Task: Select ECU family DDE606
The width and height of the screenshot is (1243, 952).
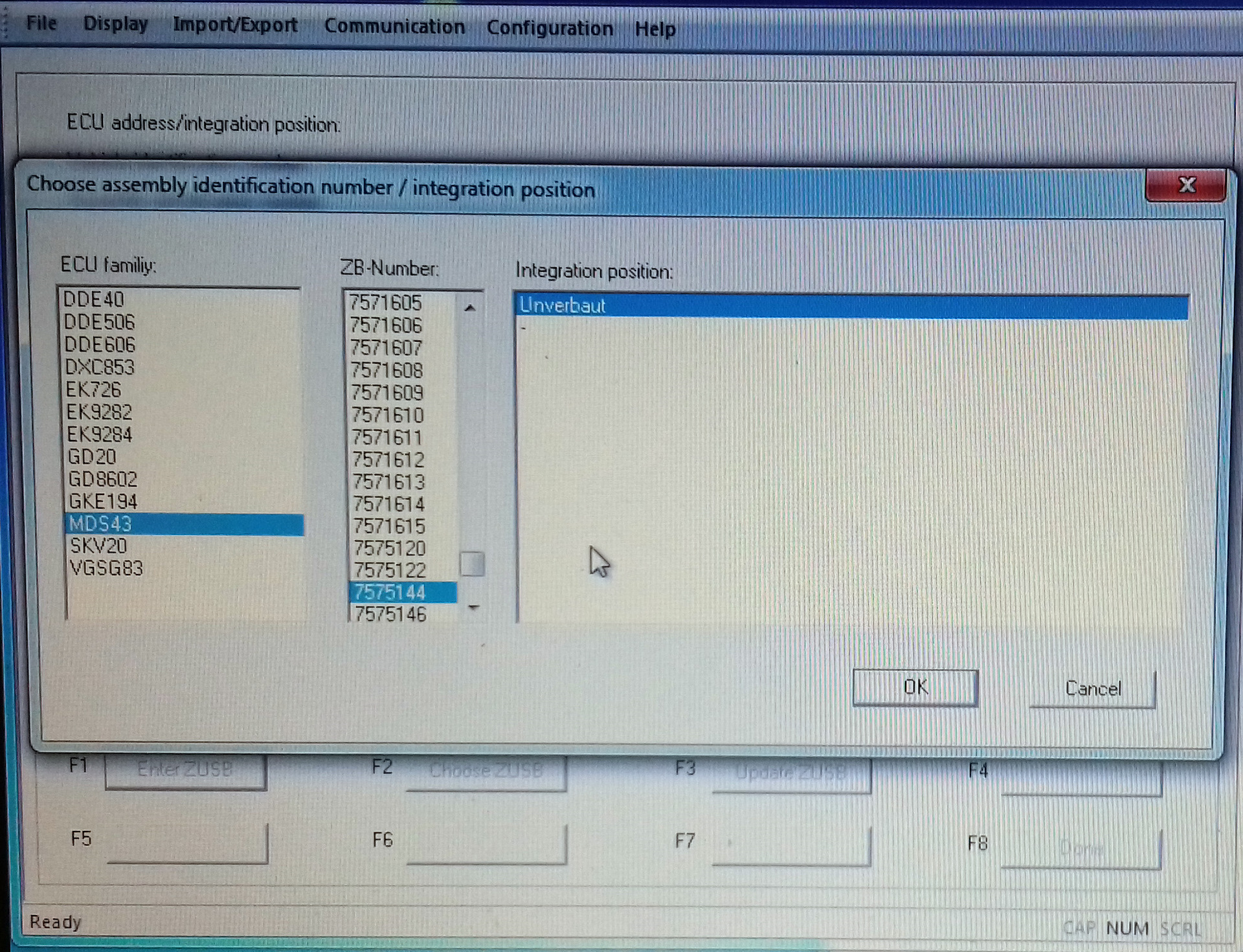Action: (x=100, y=344)
